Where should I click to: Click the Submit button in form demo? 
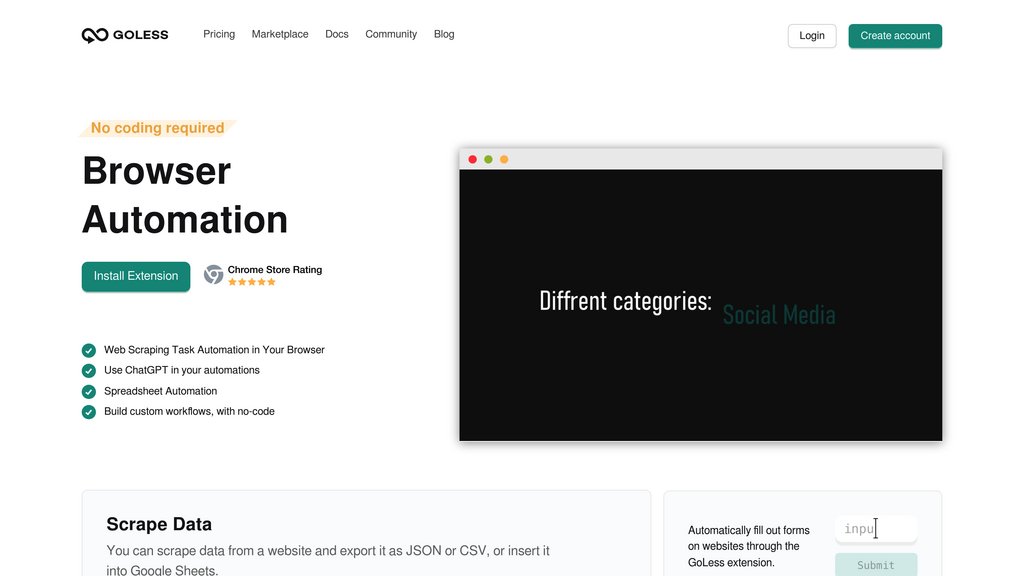[x=876, y=565]
